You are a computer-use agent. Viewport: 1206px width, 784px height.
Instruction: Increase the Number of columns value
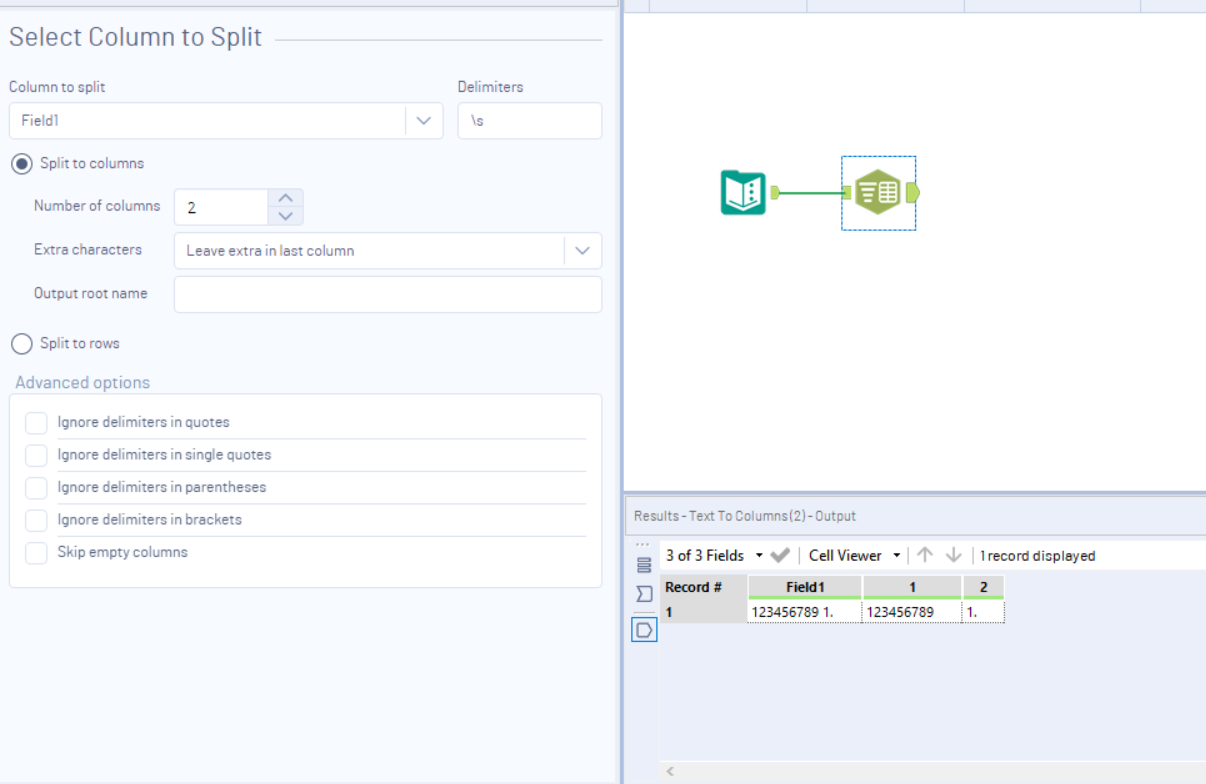(x=286, y=198)
